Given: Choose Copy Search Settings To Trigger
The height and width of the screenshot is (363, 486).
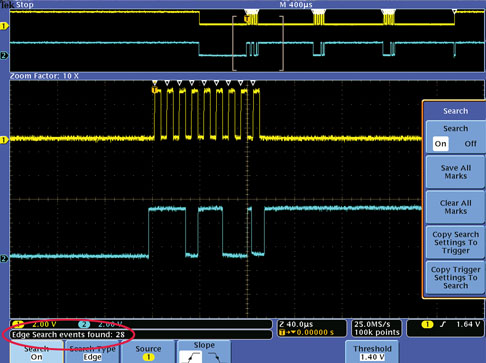Looking at the screenshot, I should pyautogui.click(x=455, y=242).
